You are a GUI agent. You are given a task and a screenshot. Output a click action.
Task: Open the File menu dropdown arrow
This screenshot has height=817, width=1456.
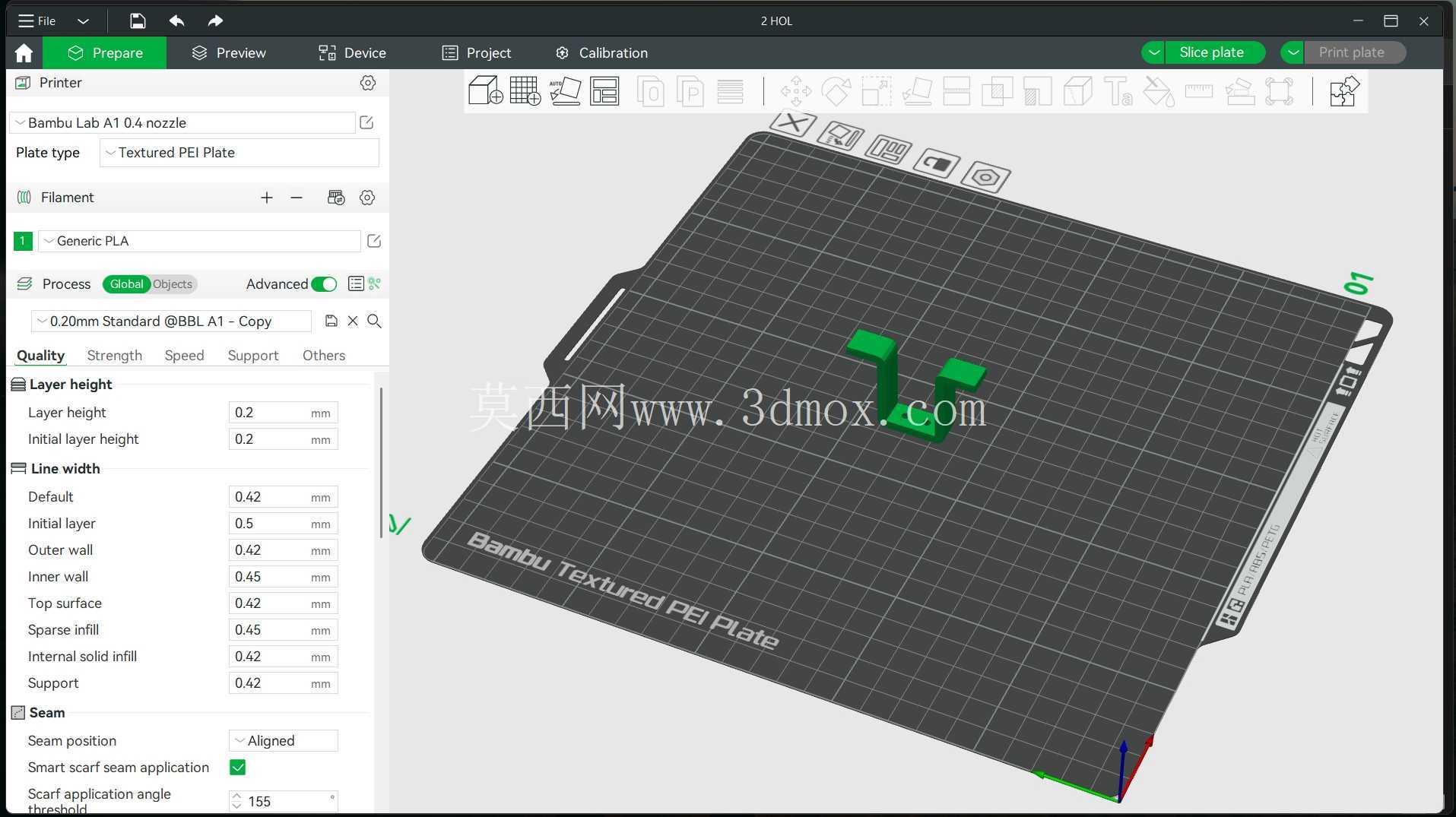[x=84, y=21]
